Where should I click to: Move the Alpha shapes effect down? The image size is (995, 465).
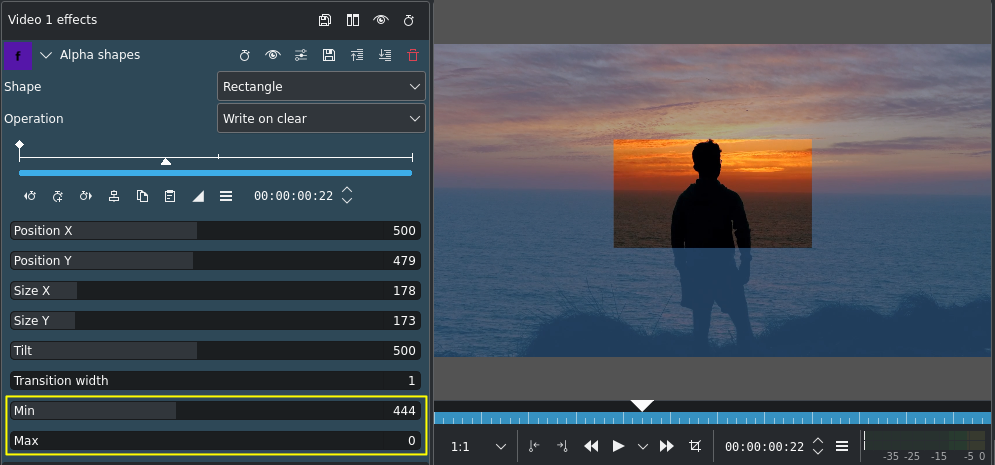point(385,55)
